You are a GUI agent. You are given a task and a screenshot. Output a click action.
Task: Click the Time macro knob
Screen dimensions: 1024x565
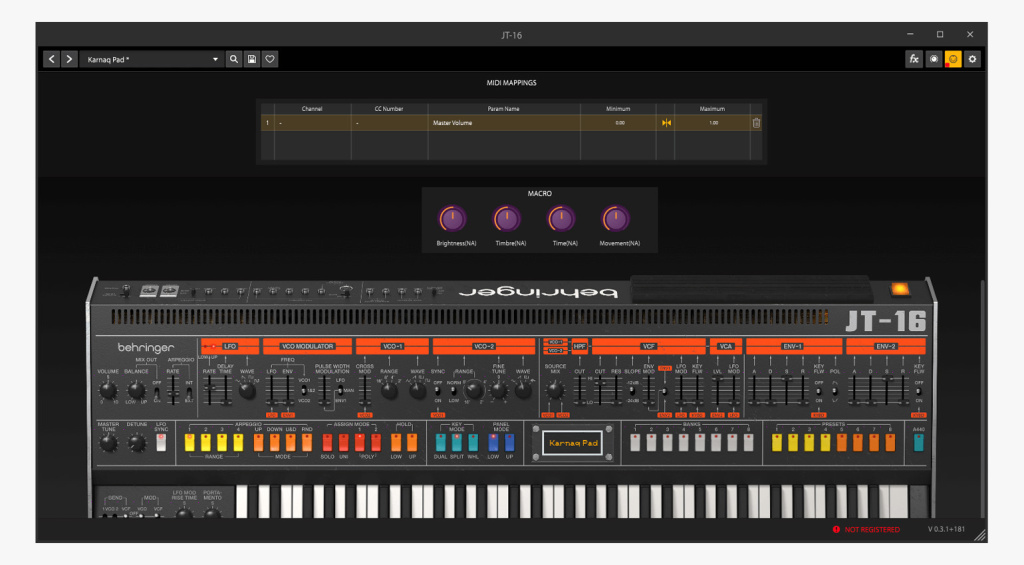click(x=561, y=219)
